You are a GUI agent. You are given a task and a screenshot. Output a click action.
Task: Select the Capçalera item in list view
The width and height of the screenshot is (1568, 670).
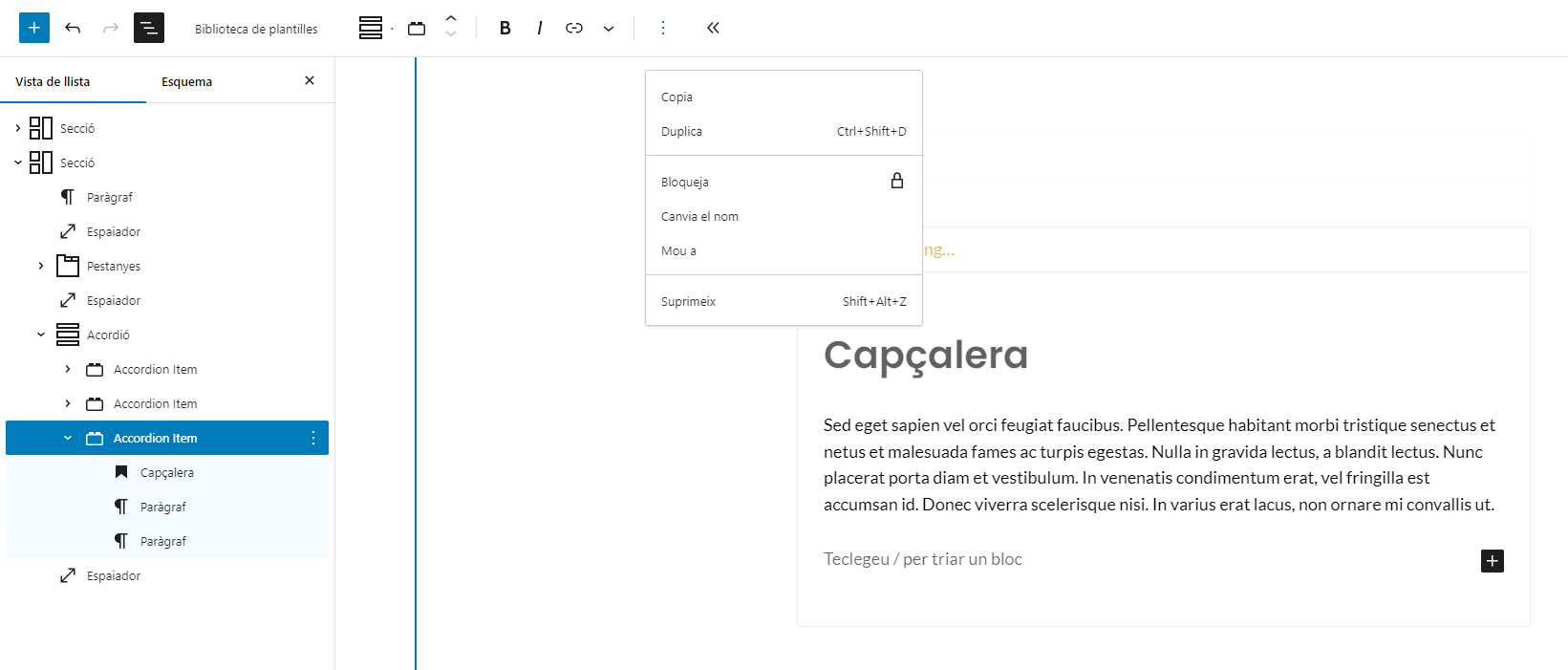(166, 472)
